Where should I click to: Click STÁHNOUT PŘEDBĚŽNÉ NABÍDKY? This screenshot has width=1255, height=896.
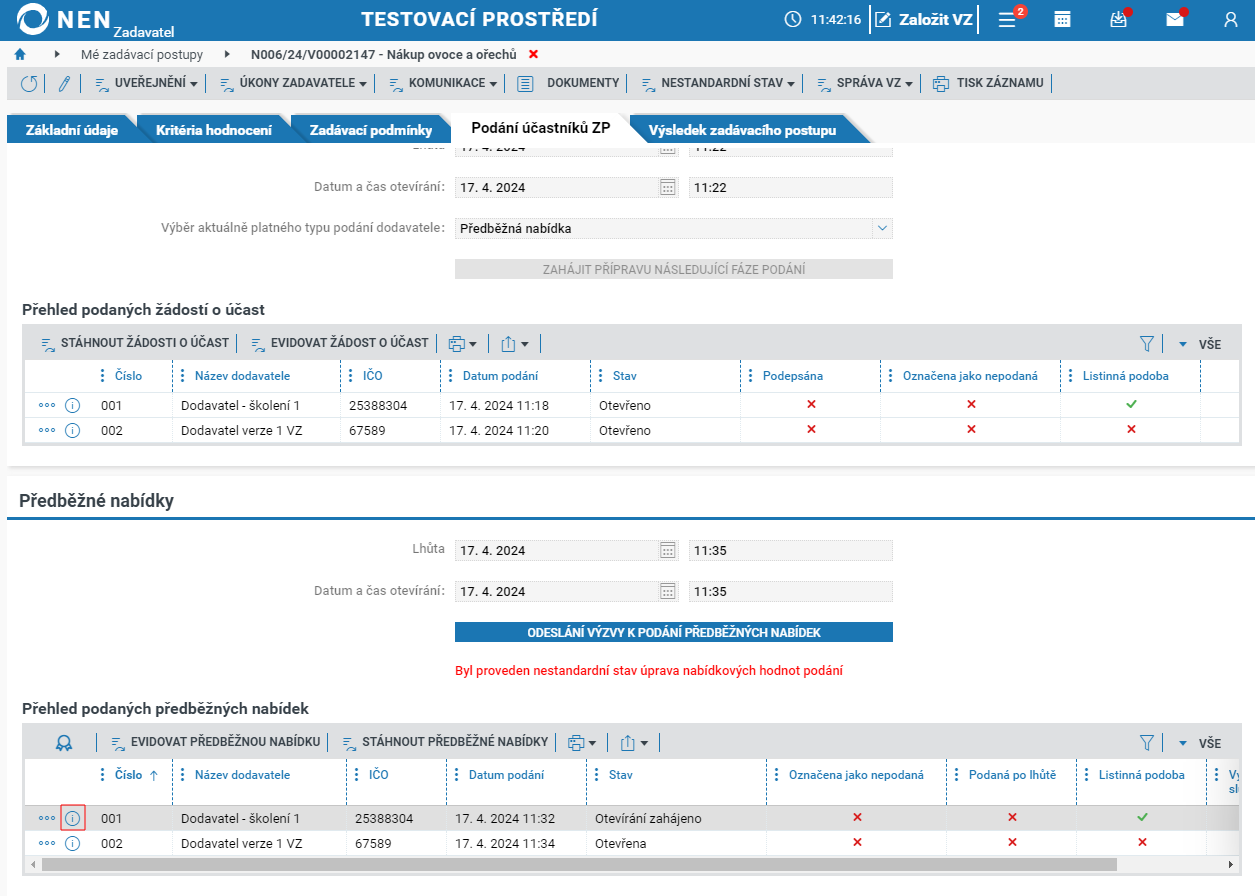pos(445,742)
